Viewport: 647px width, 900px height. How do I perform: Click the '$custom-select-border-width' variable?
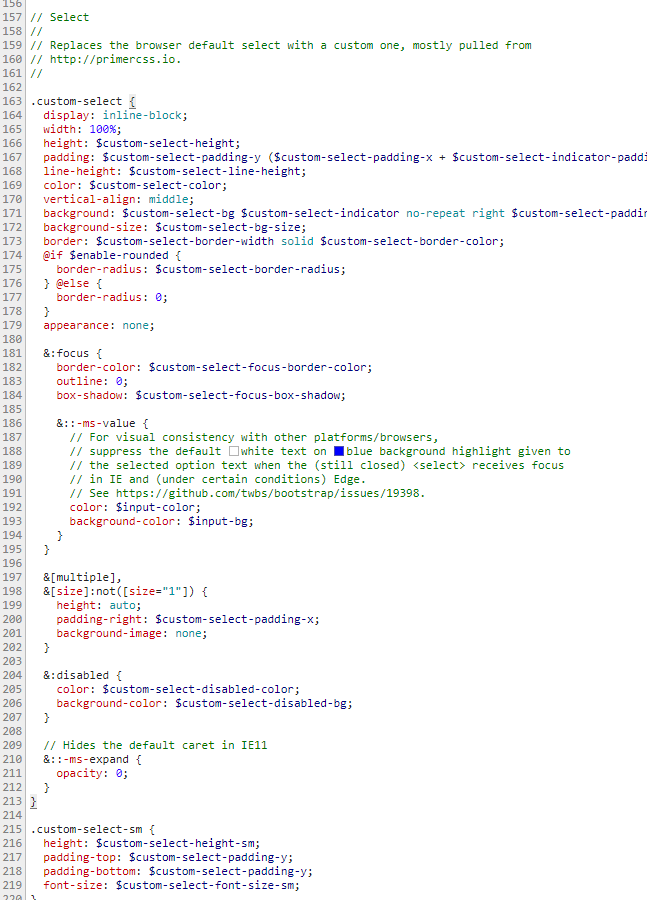point(185,241)
